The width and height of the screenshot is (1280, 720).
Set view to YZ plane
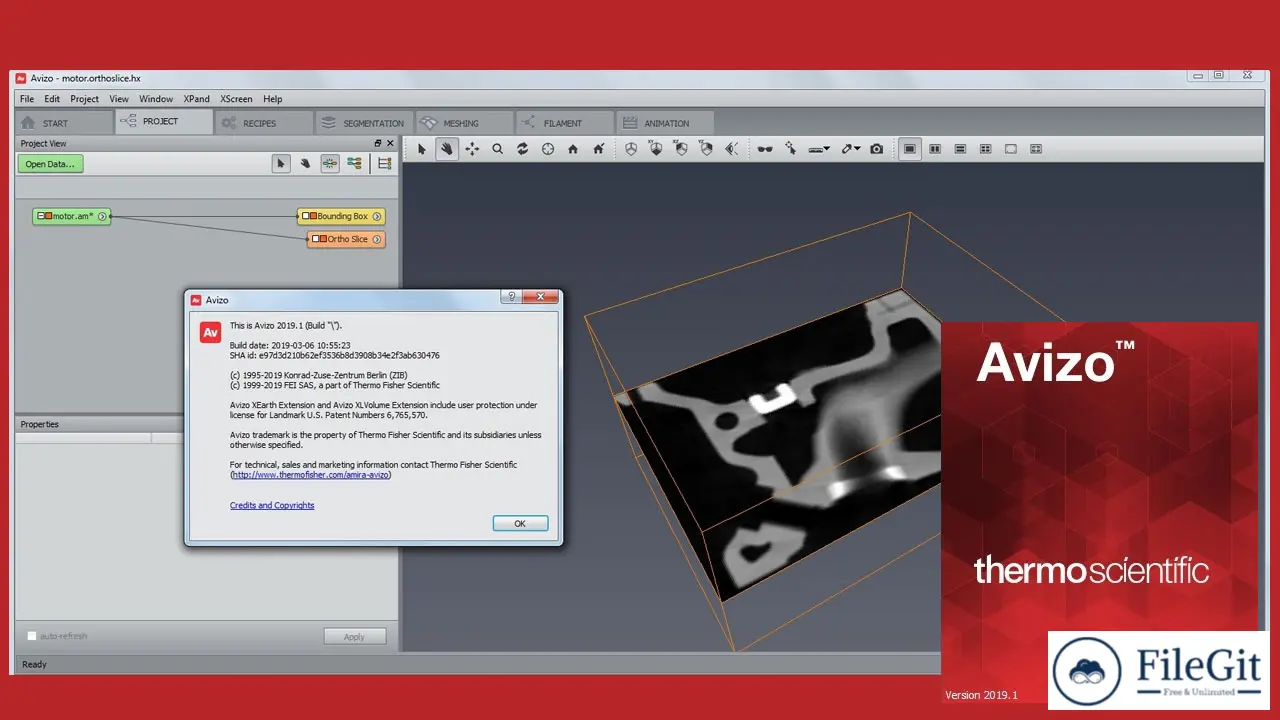pos(706,149)
